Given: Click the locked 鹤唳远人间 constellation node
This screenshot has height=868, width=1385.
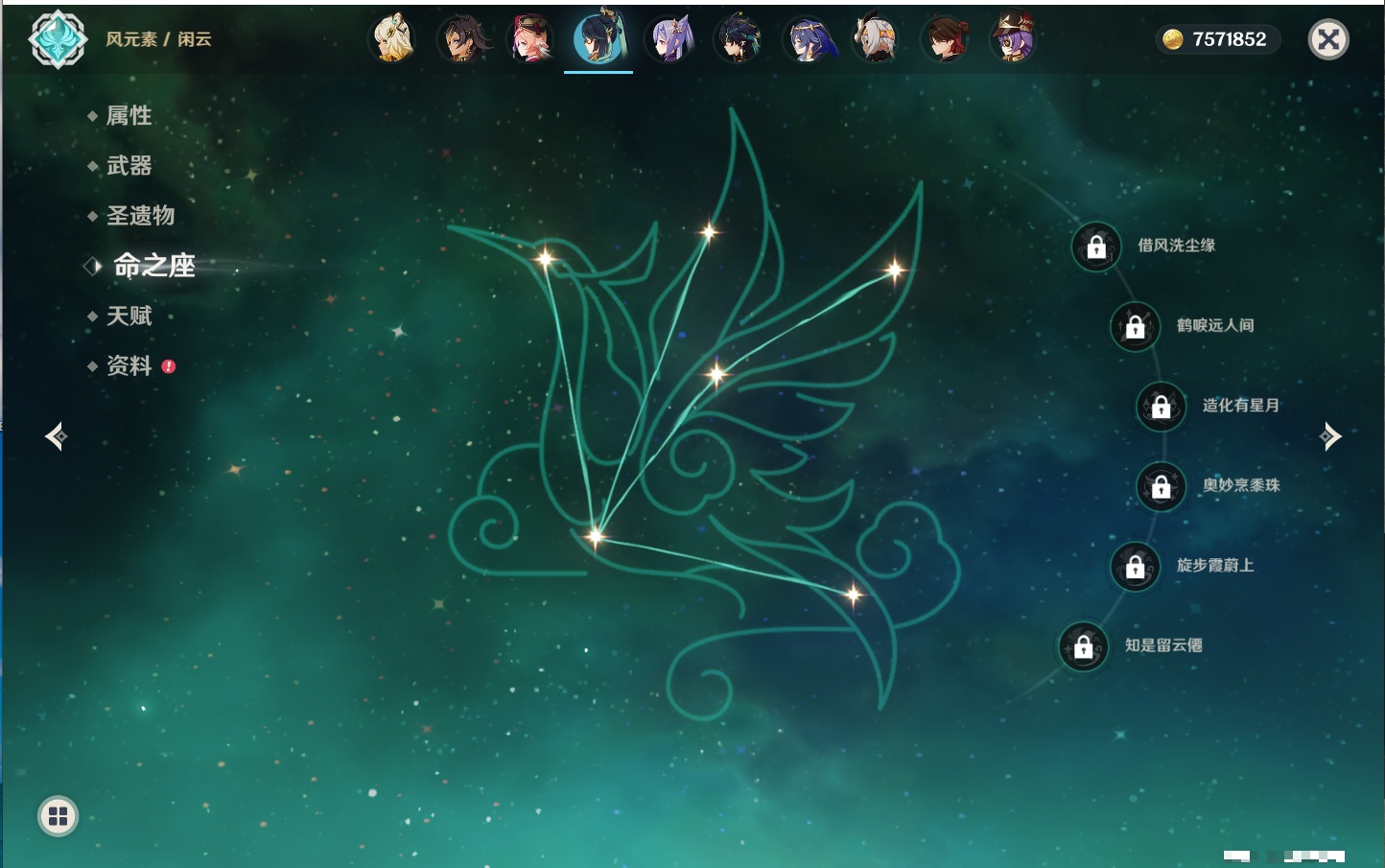Looking at the screenshot, I should [1135, 326].
